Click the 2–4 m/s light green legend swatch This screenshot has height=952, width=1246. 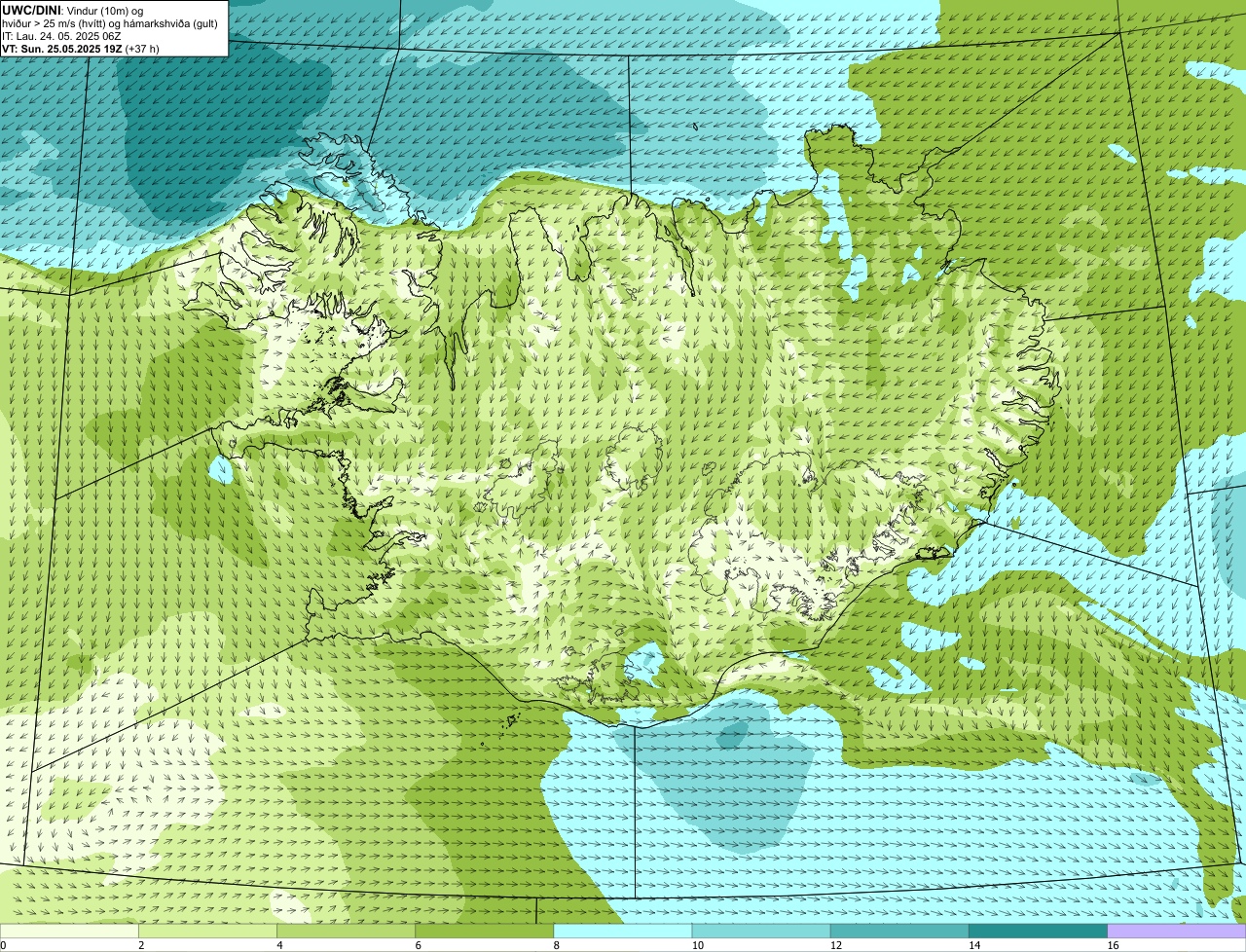pos(207,931)
